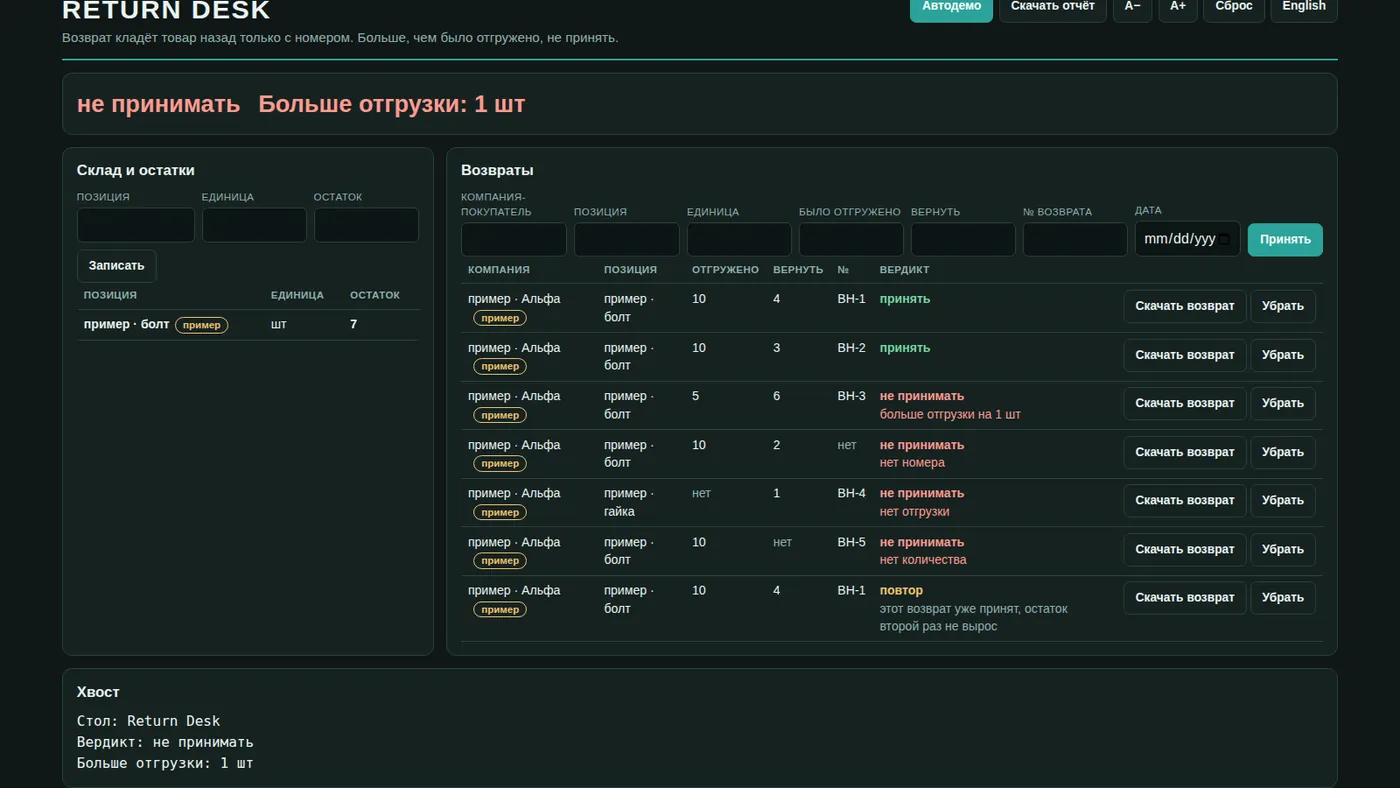
Task: Remove the return marked нет номера
Action: pyautogui.click(x=1283, y=452)
